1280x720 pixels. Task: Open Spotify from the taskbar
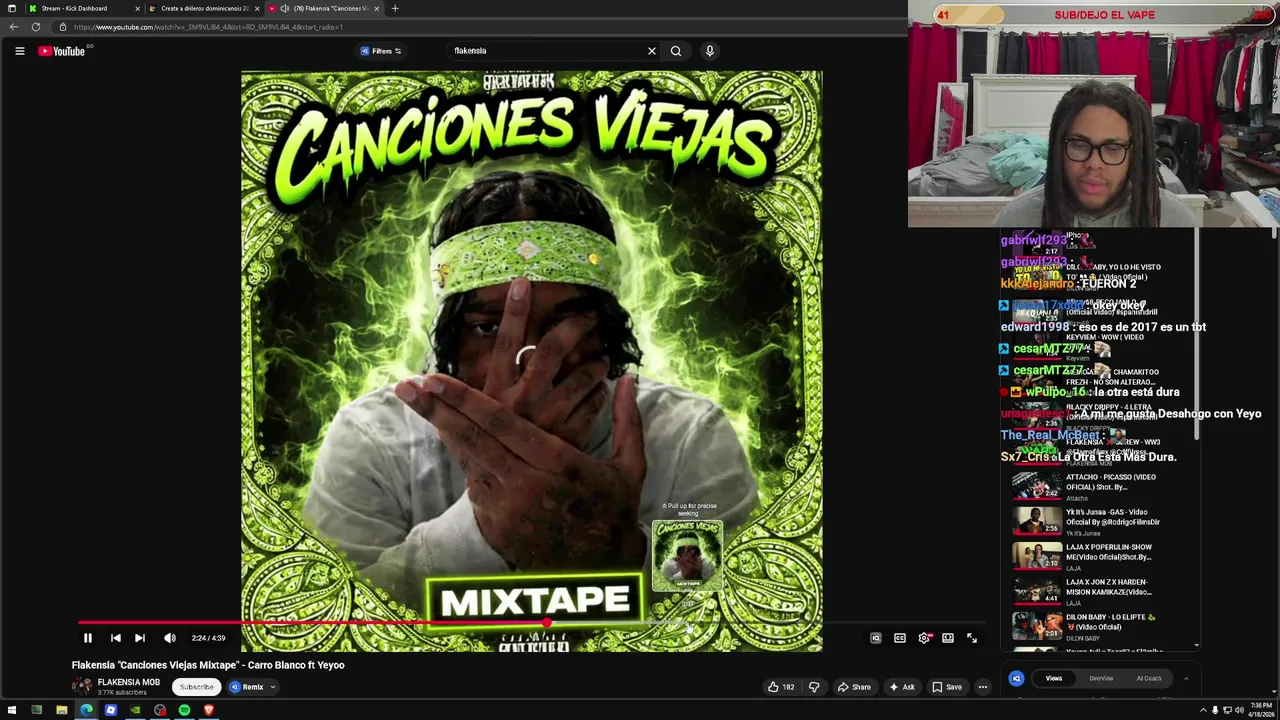coord(184,710)
